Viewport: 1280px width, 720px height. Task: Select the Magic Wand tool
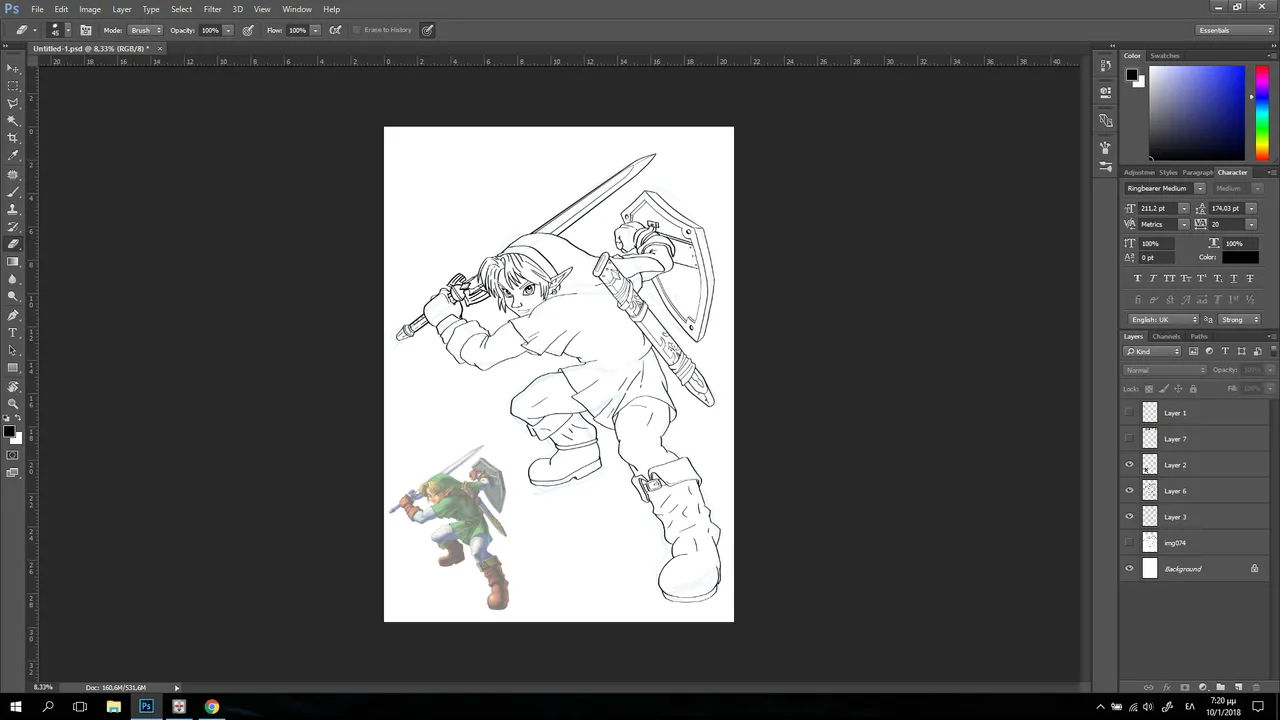13,120
